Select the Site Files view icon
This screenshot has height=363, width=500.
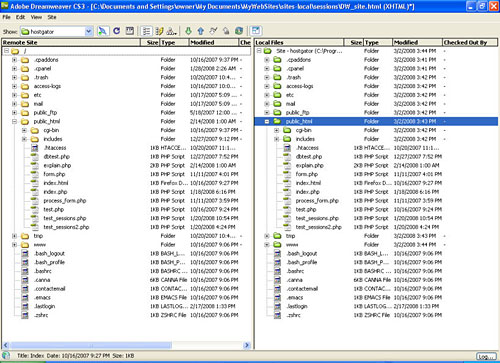point(146,31)
